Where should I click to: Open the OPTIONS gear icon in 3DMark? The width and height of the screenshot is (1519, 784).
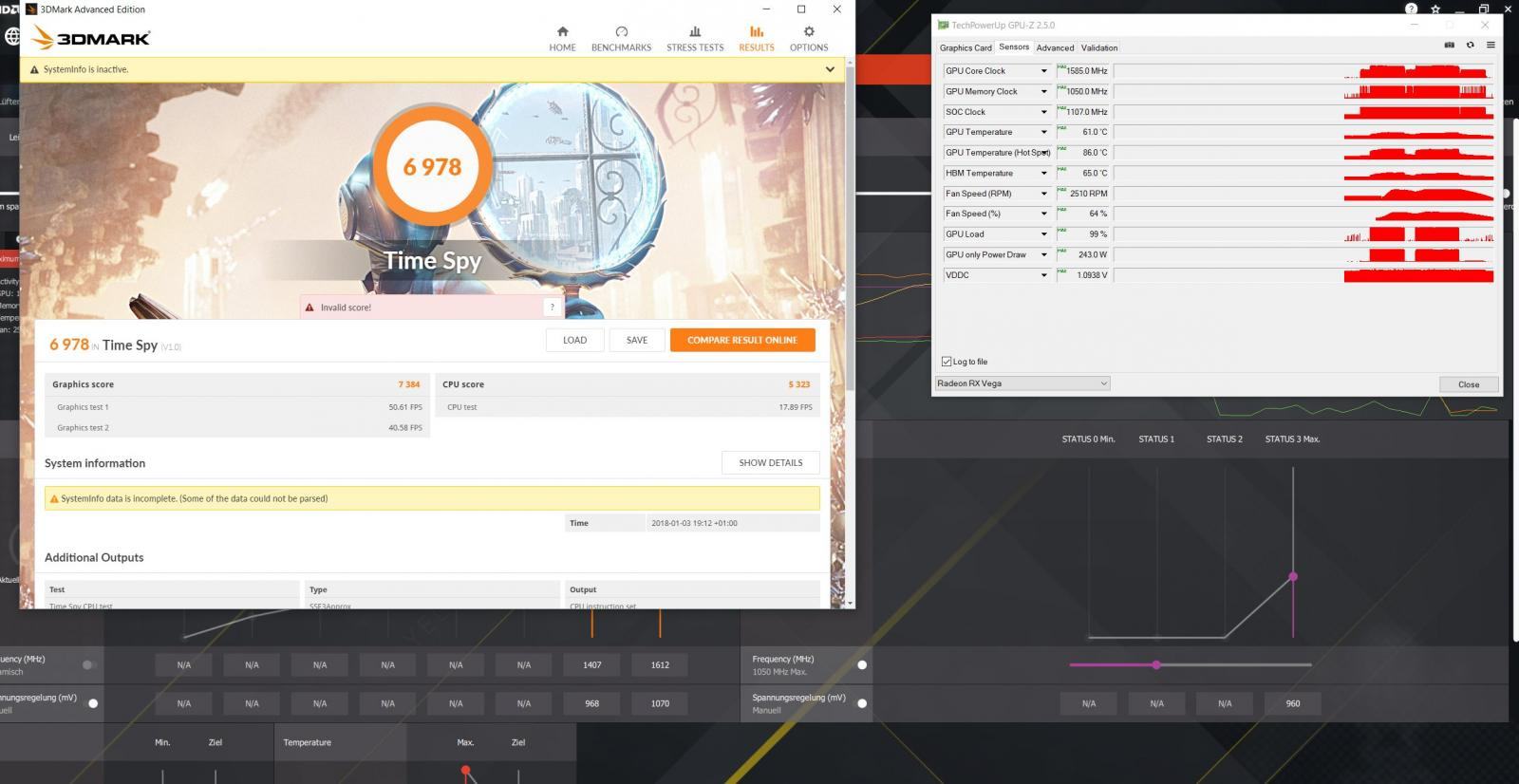pyautogui.click(x=809, y=31)
